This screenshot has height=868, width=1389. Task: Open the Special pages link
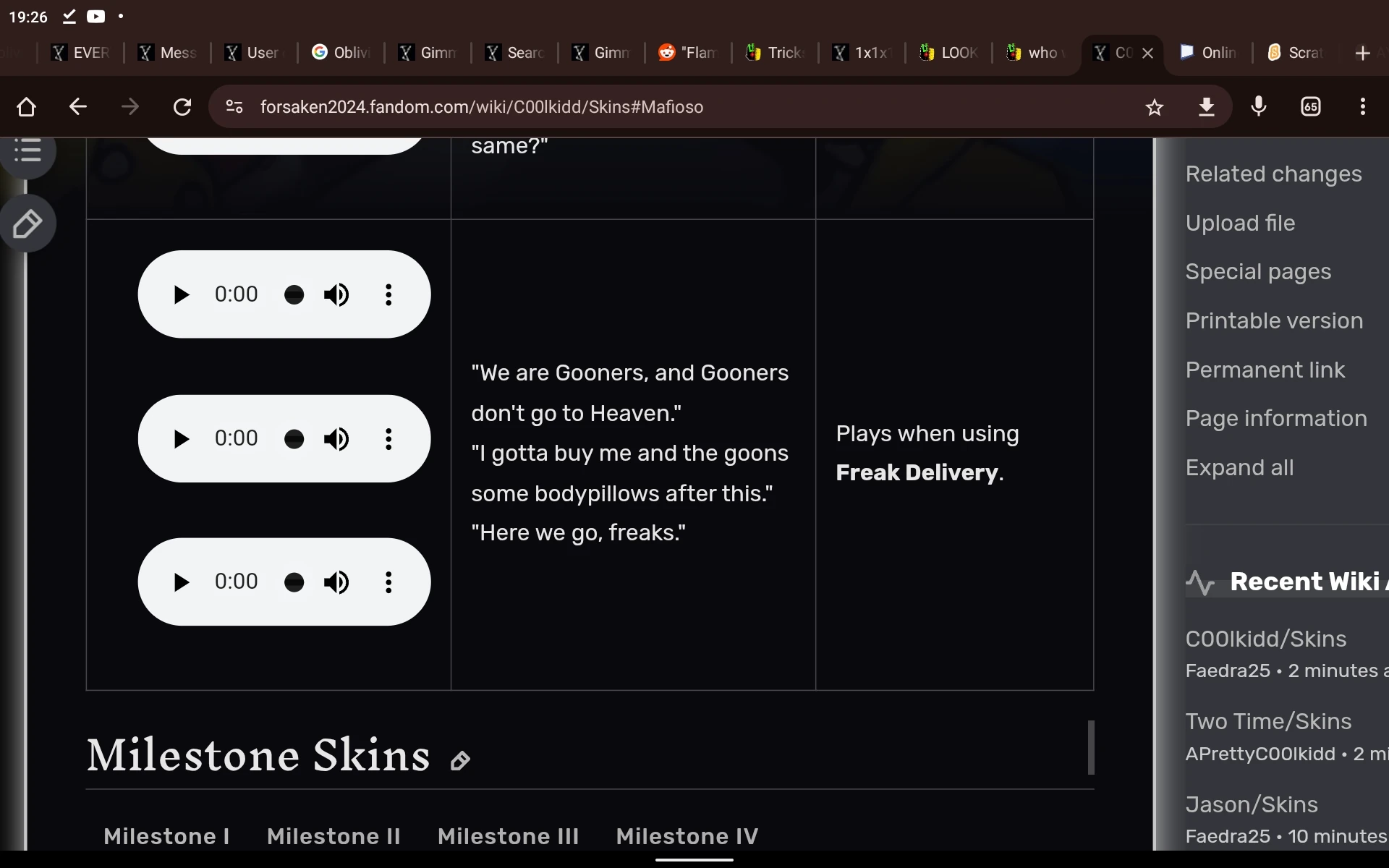(x=1258, y=272)
